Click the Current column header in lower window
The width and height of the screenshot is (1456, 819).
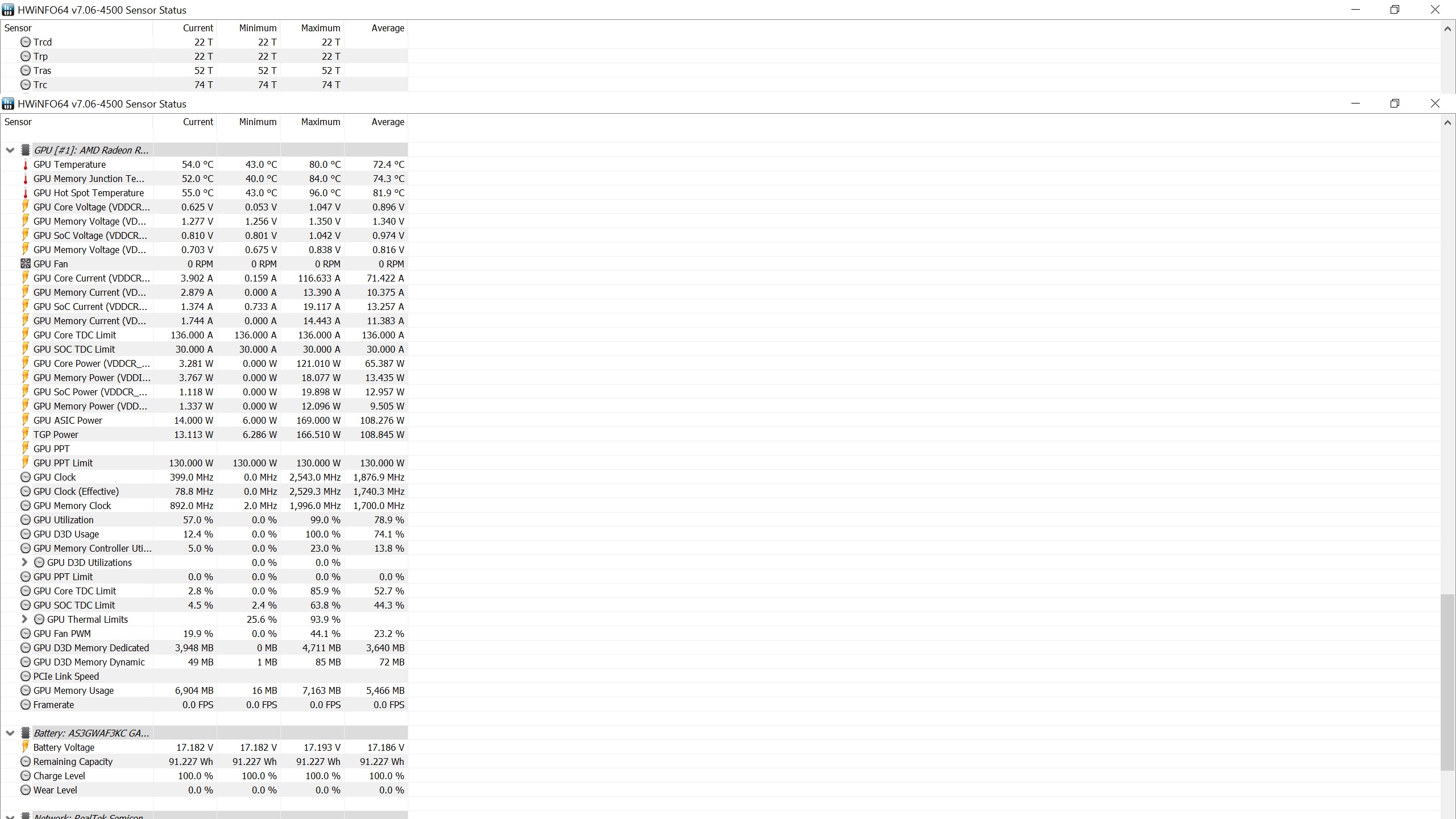coord(197,122)
